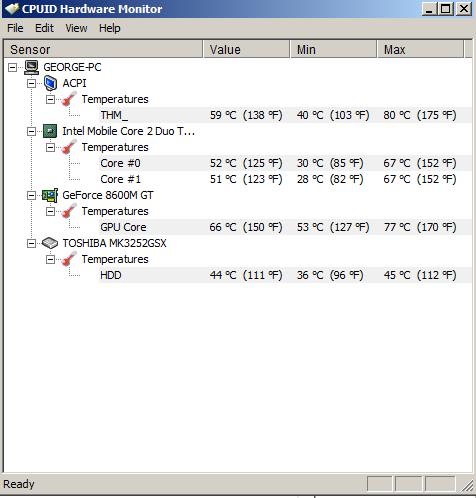Open the File menu
Screen dimensions: 476x498
point(15,28)
